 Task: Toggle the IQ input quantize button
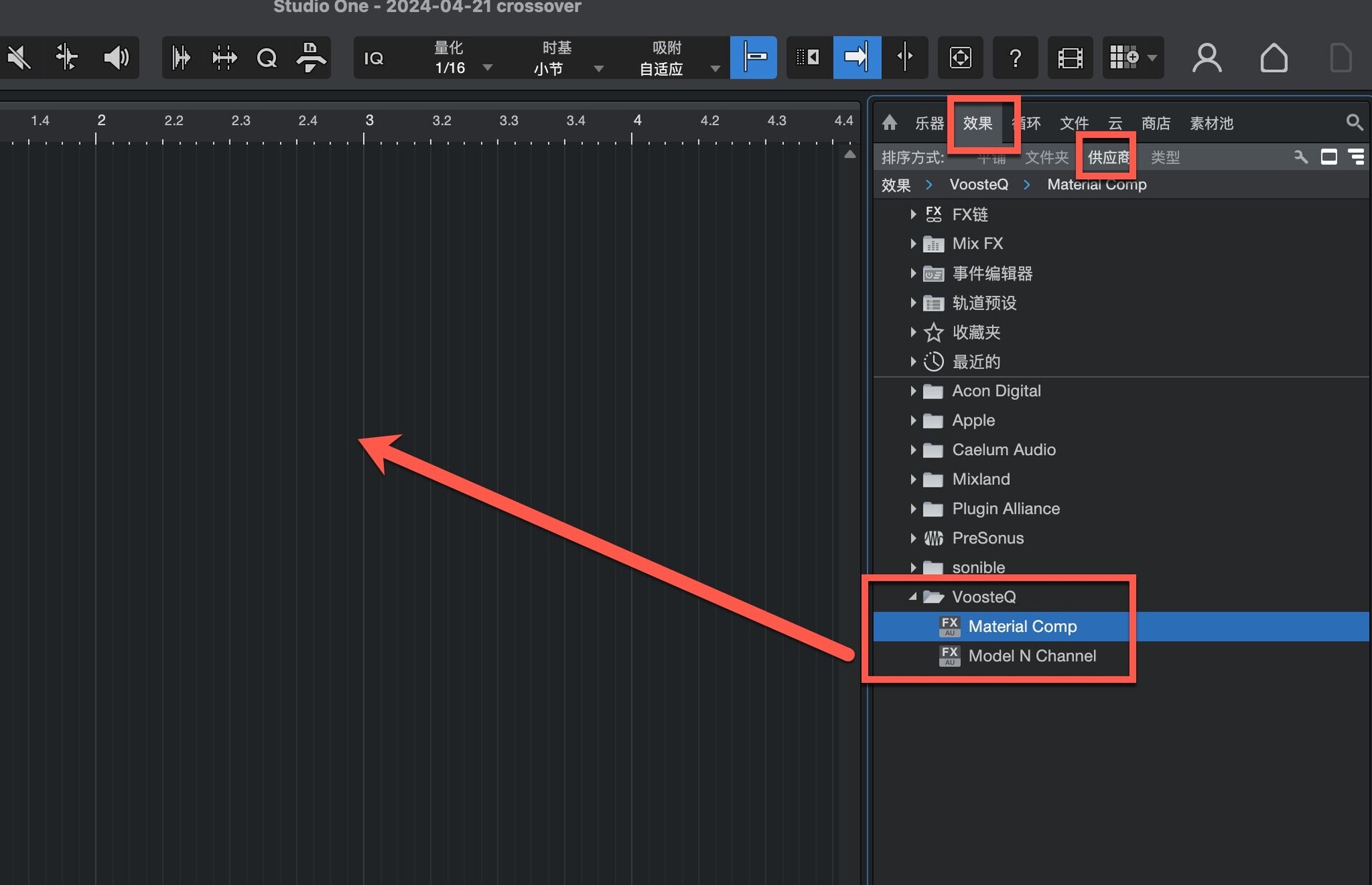pyautogui.click(x=374, y=58)
